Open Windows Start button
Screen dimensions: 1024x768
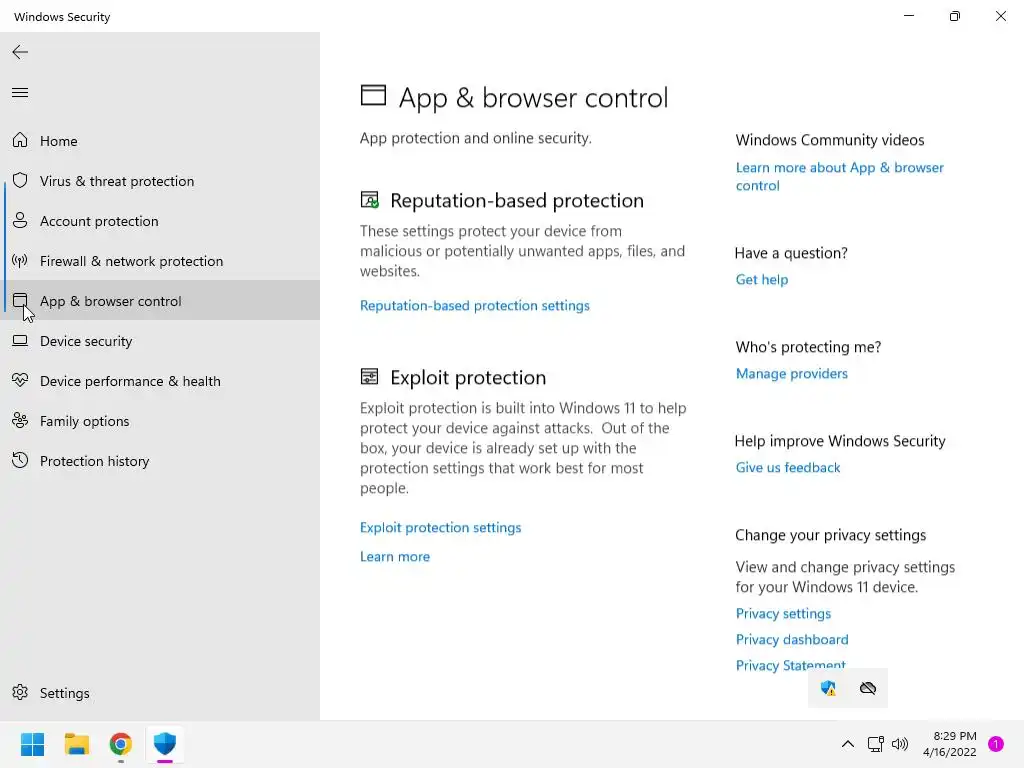(x=32, y=744)
